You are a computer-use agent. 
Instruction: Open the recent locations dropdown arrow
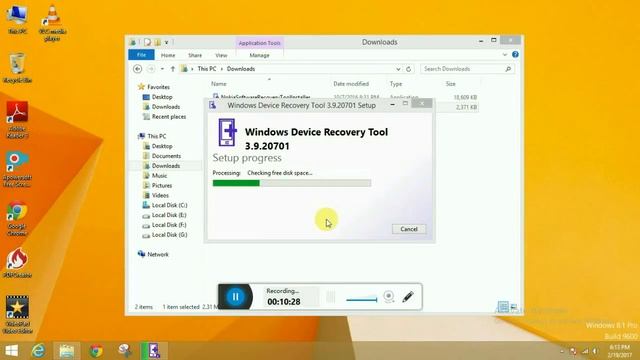coord(162,69)
